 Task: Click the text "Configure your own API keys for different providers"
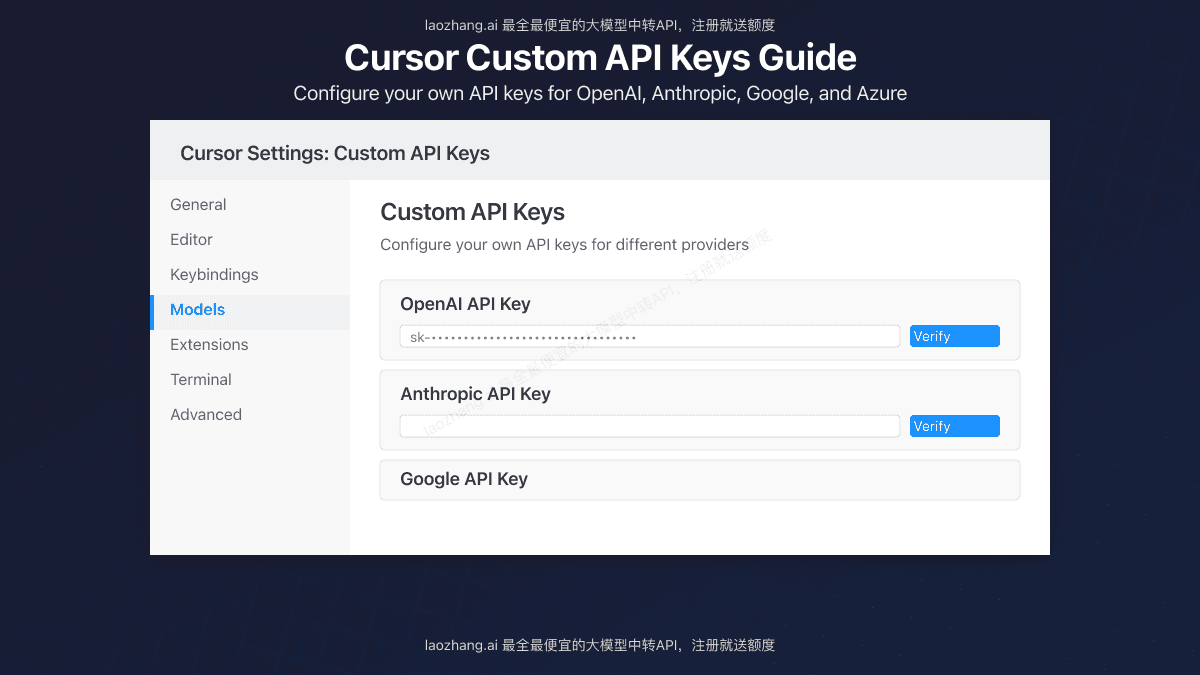[x=564, y=244]
